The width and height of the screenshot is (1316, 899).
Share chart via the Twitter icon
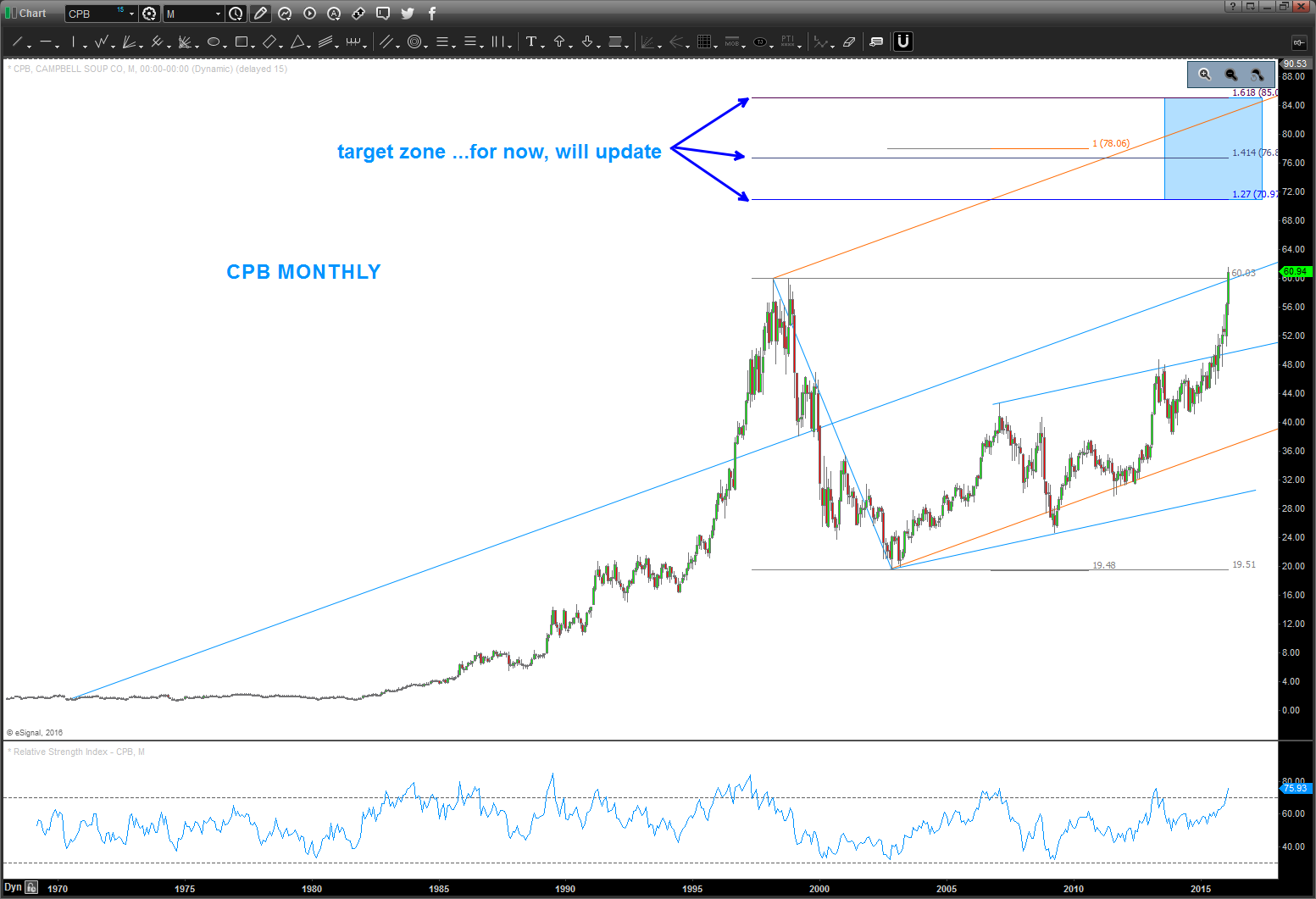[408, 14]
